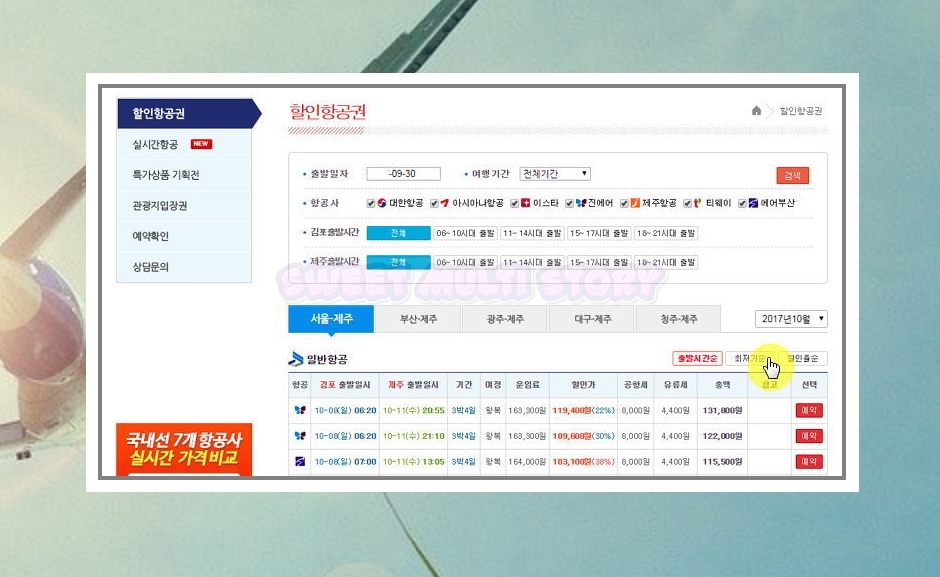Click the T'way (티웨이) logo icon
Screen dimensions: 940x577
(x=697, y=203)
